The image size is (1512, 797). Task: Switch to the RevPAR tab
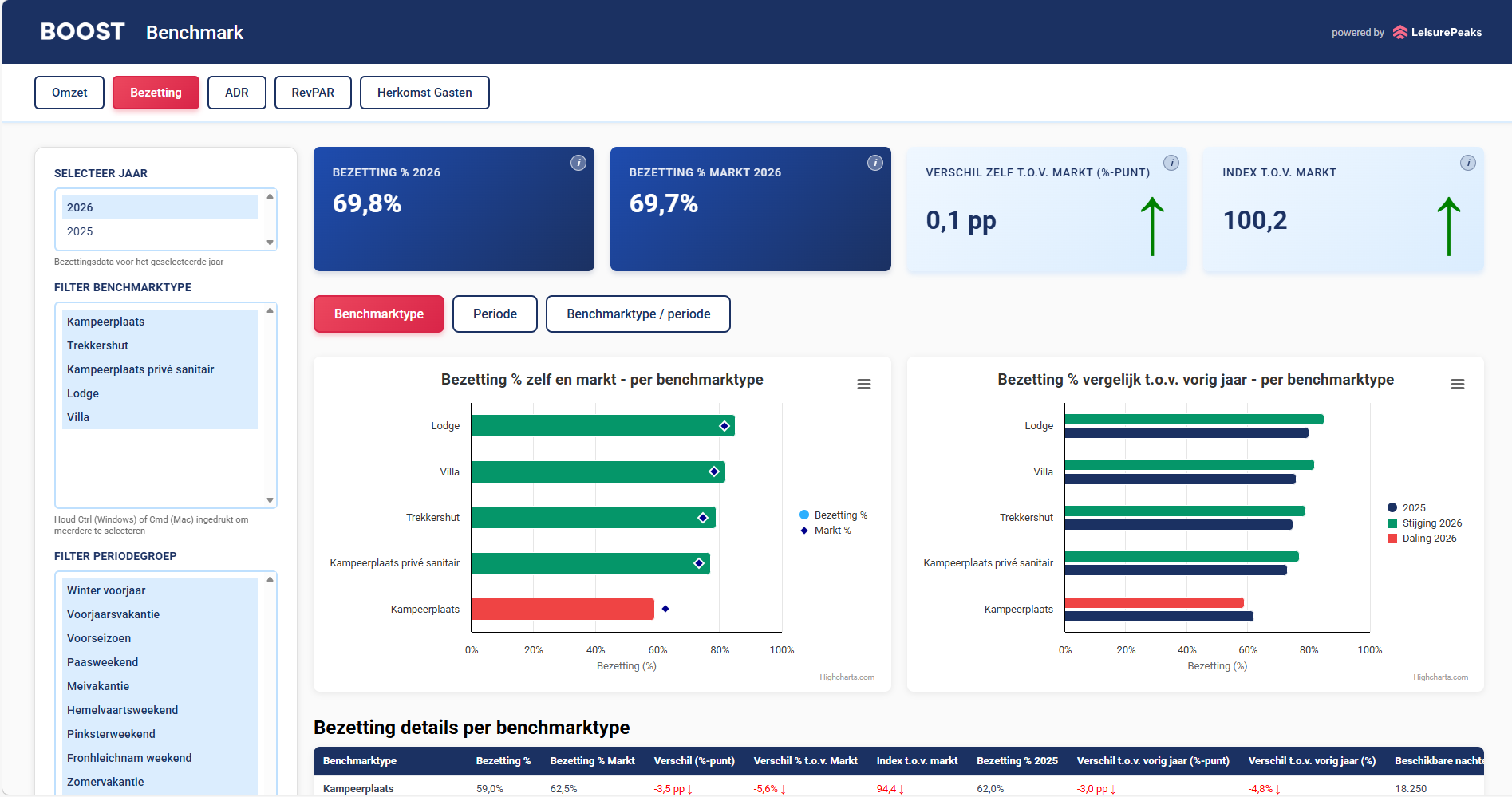313,93
